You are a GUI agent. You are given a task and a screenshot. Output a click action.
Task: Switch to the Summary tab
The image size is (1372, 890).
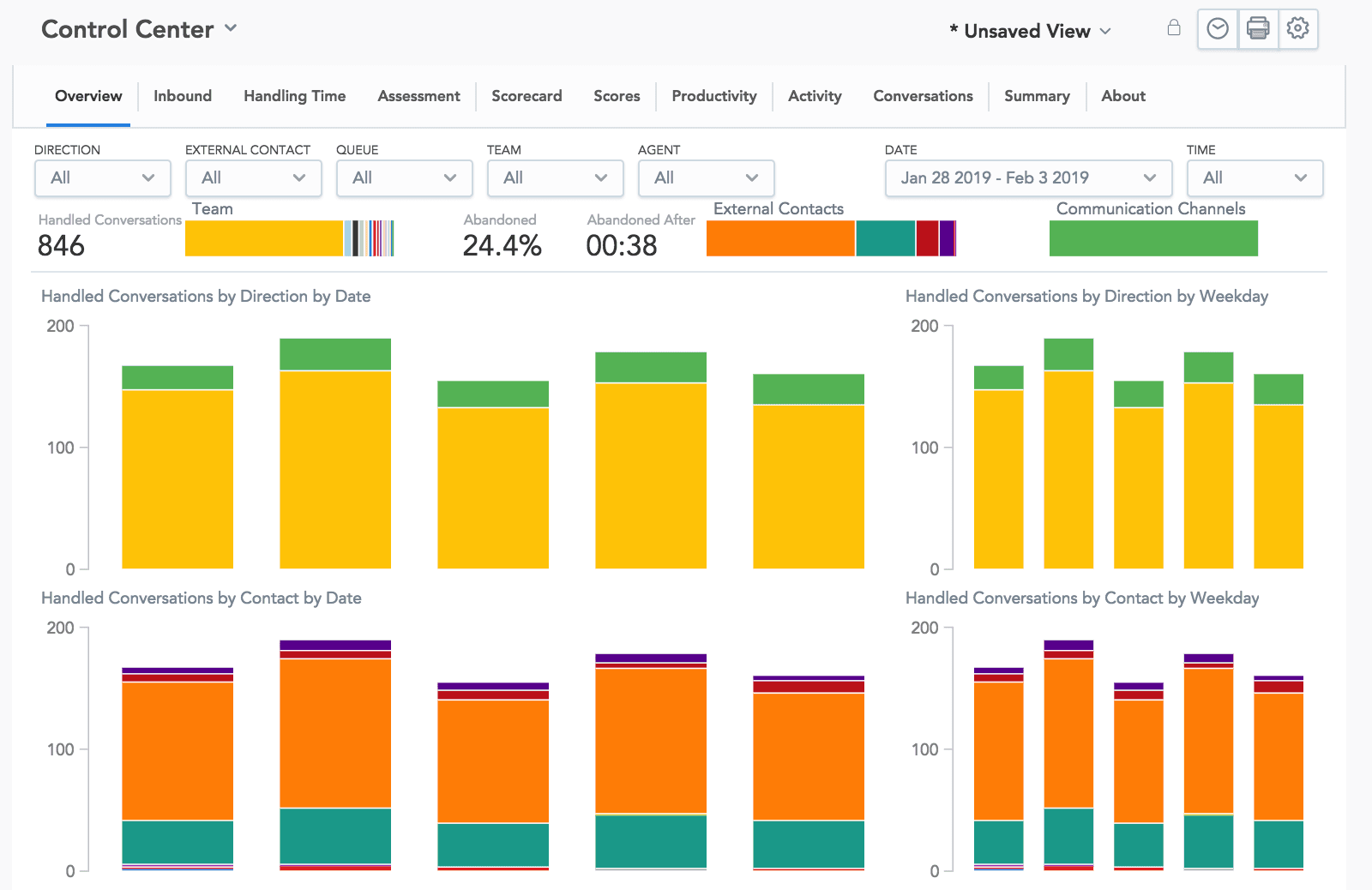(x=1037, y=96)
